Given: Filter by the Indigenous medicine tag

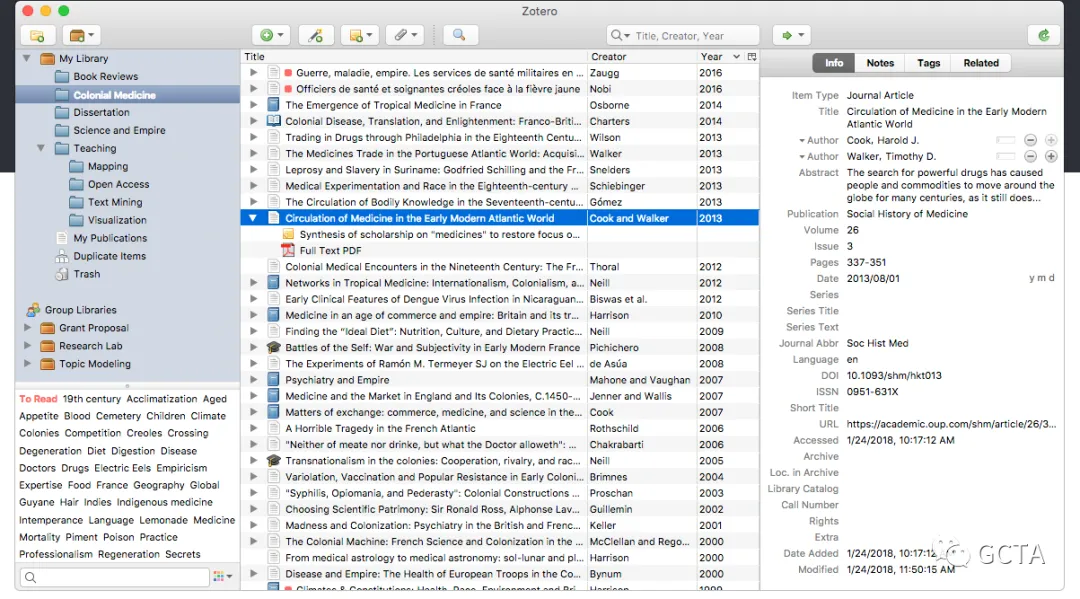Looking at the screenshot, I should (165, 503).
